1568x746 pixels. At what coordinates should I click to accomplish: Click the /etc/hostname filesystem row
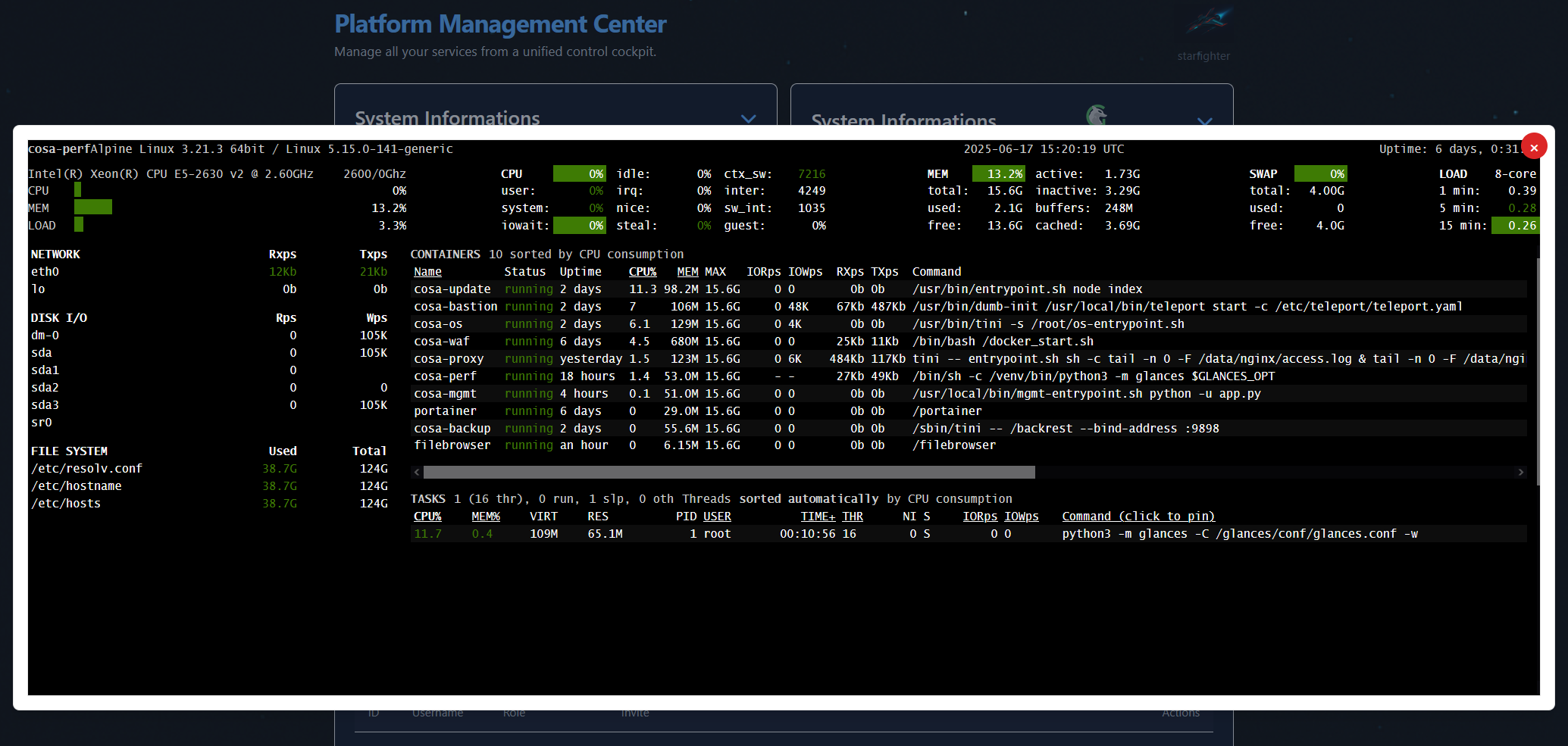[209, 485]
